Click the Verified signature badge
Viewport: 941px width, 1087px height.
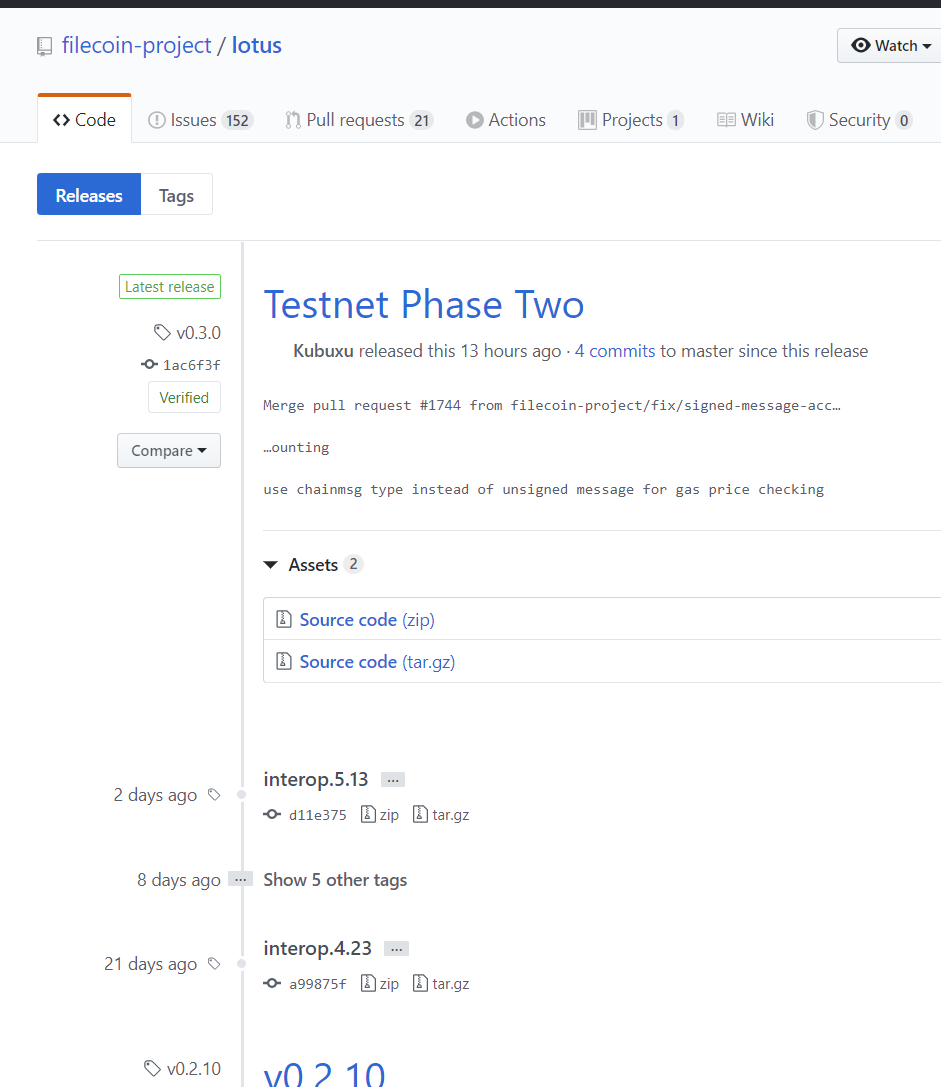point(184,397)
